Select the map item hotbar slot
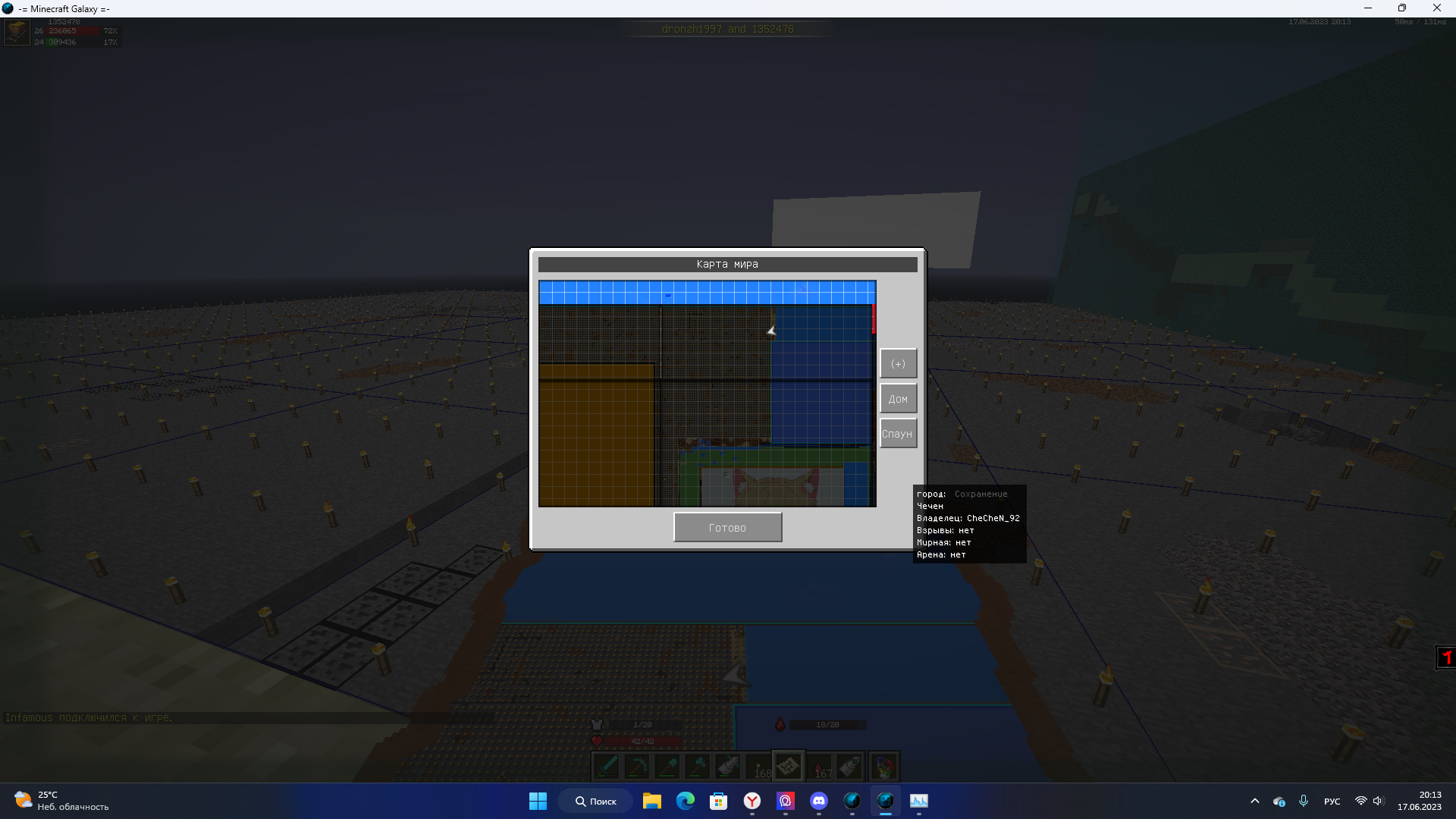 coord(789,767)
